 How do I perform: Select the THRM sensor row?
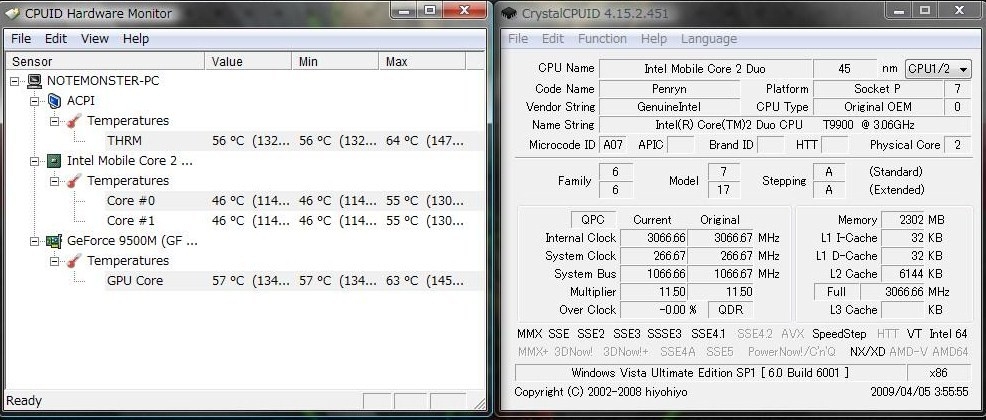(294, 141)
